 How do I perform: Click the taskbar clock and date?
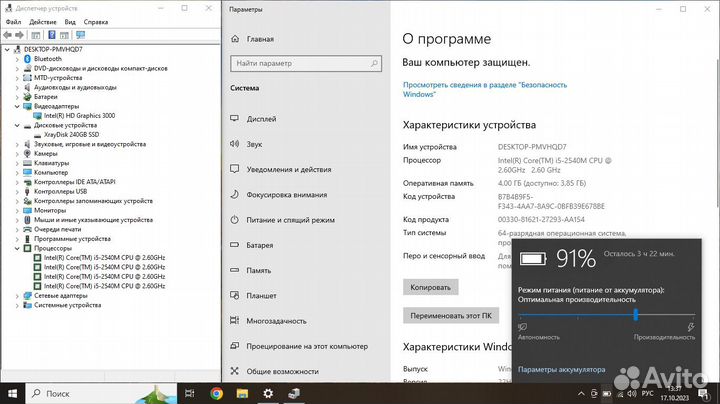tap(675, 393)
